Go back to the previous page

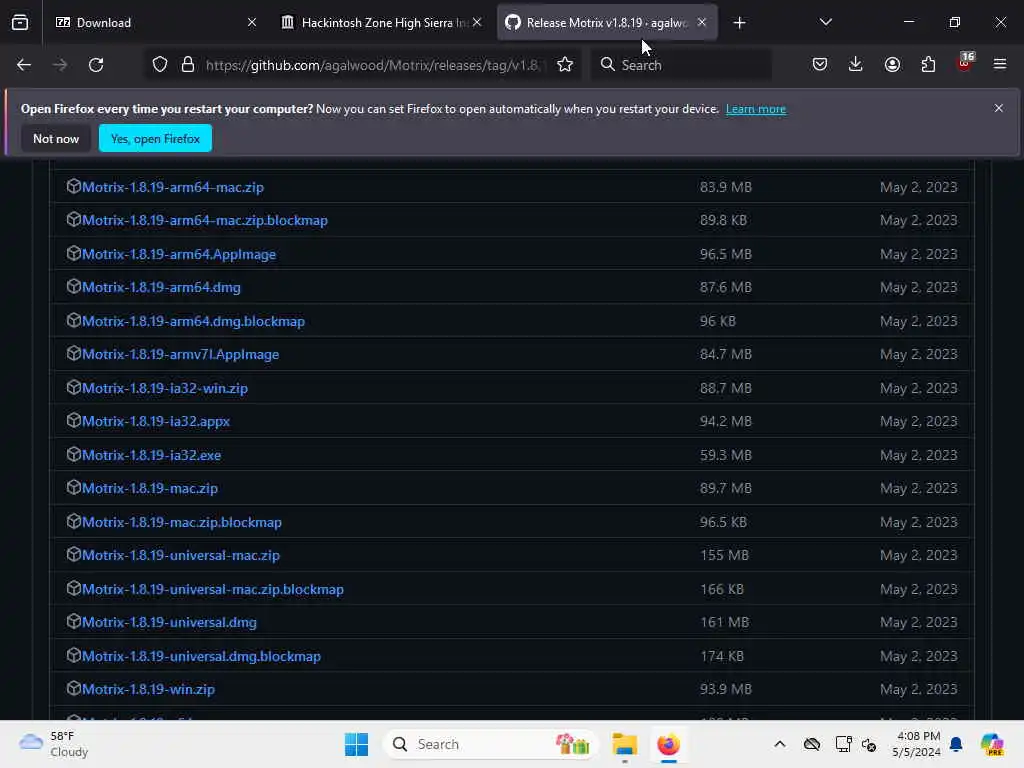tap(24, 65)
